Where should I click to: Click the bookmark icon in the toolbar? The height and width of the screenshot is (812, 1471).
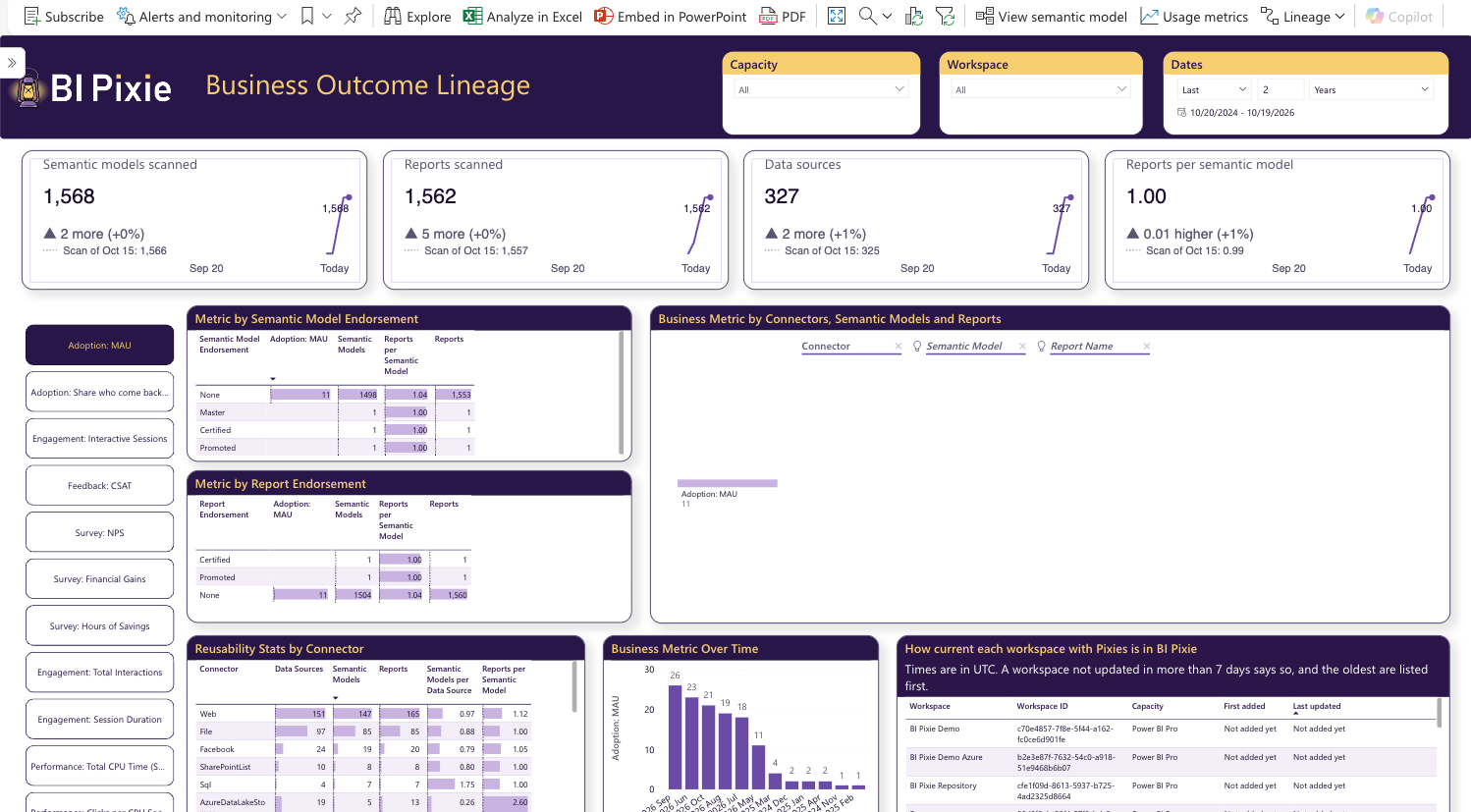point(307,17)
